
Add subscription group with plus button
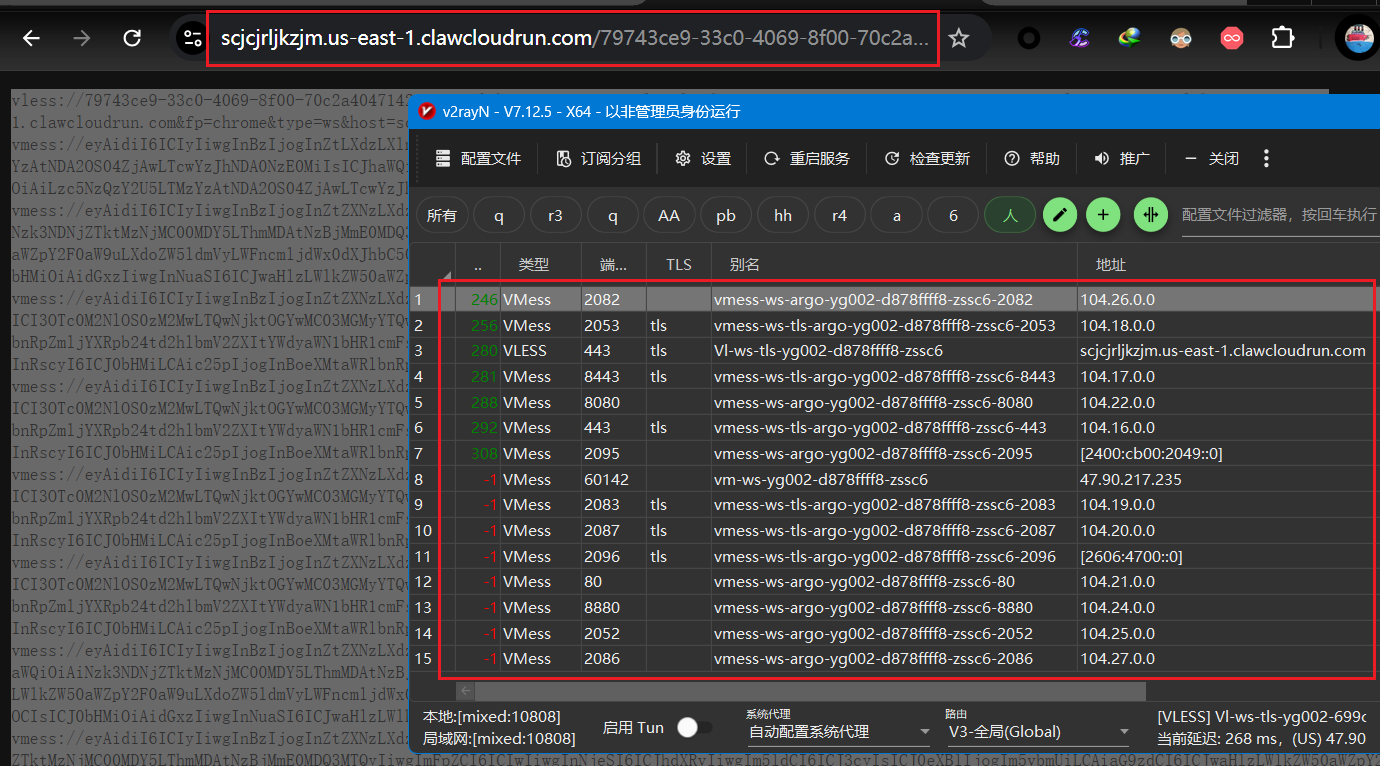pos(1103,215)
